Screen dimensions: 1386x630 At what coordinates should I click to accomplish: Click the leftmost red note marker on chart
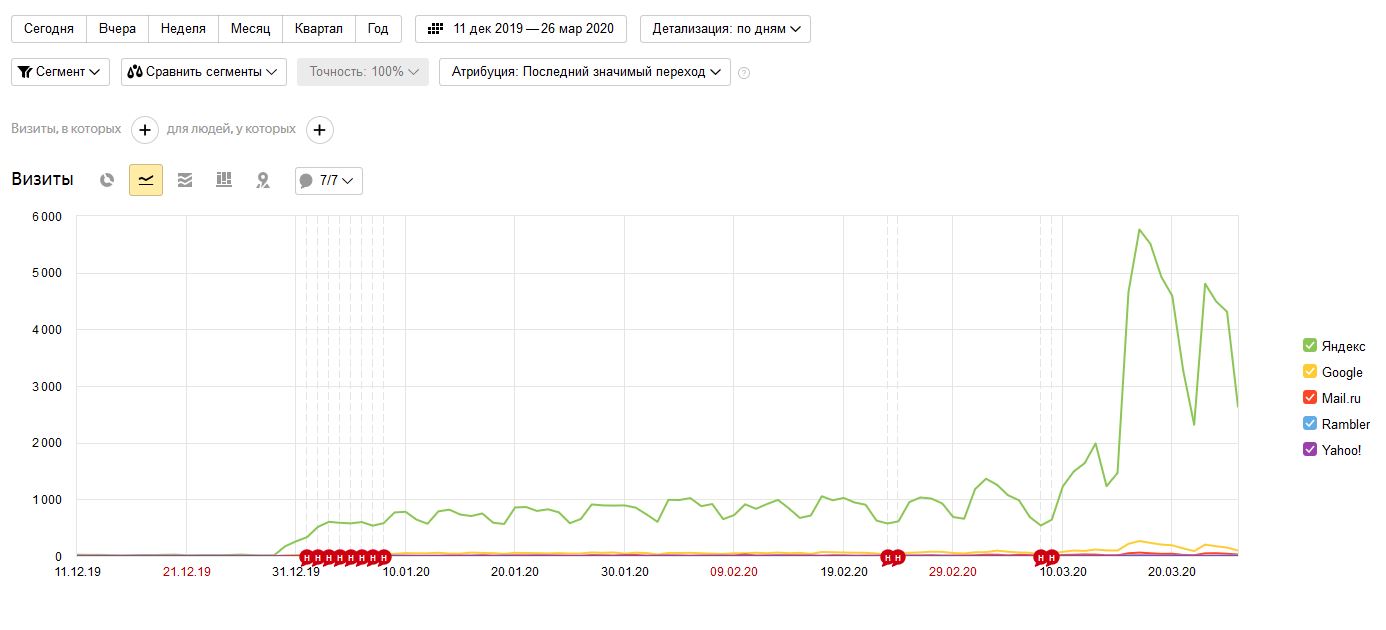click(307, 558)
